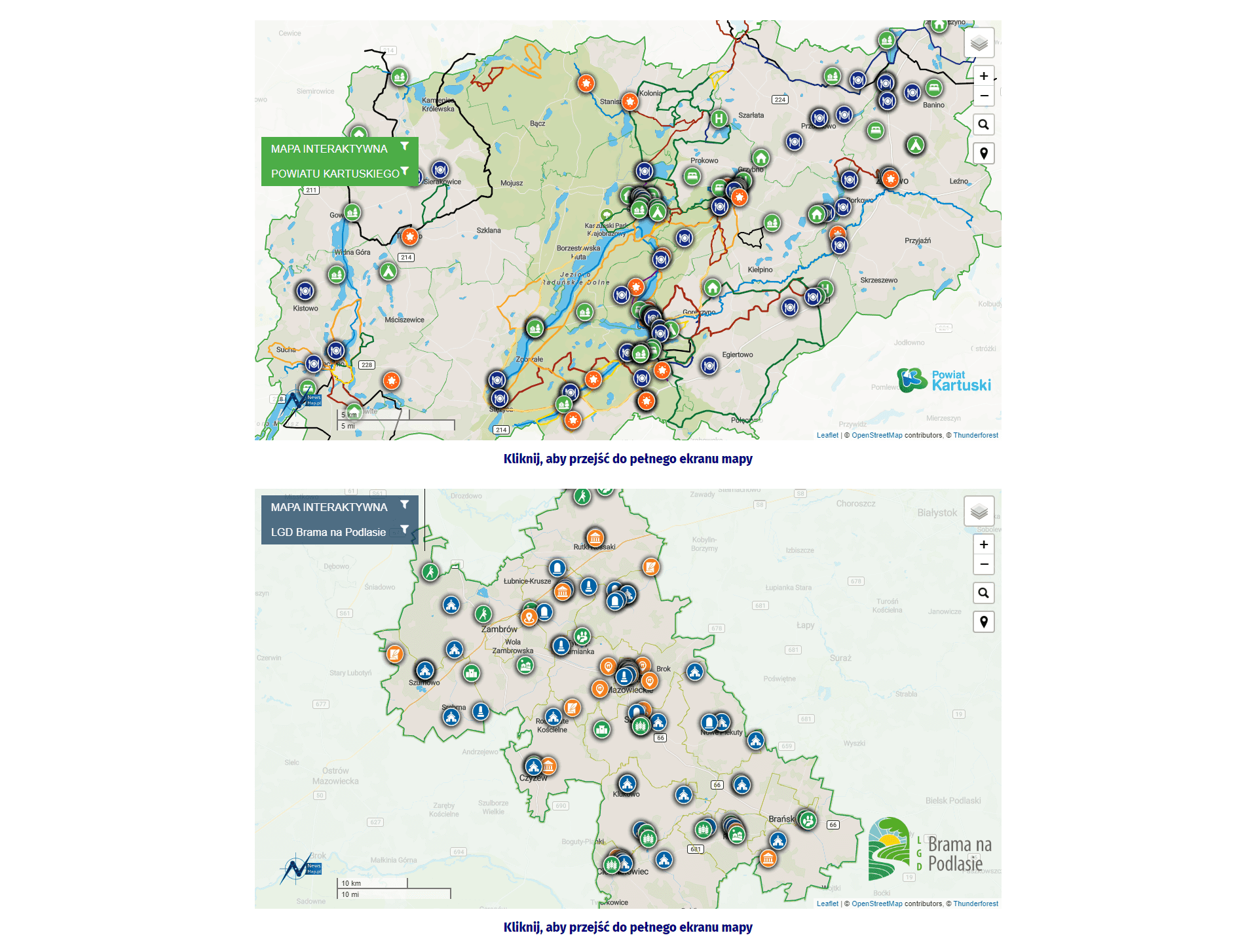The width and height of the screenshot is (1257, 952).
Task: Click the locate pin on the Kartuski map
Action: [x=984, y=153]
